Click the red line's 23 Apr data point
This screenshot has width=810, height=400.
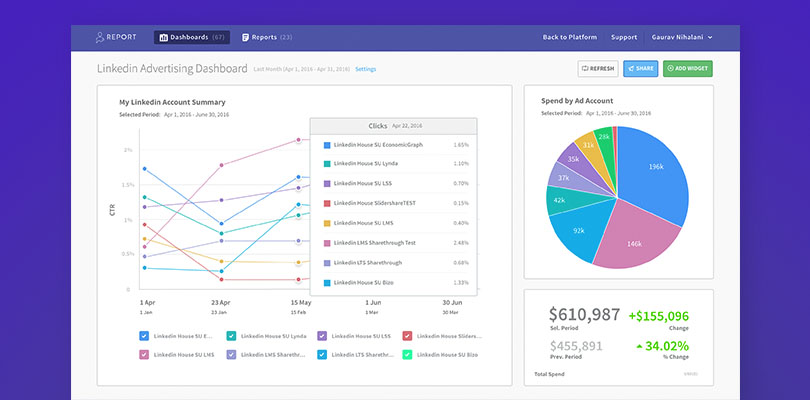coord(221,280)
